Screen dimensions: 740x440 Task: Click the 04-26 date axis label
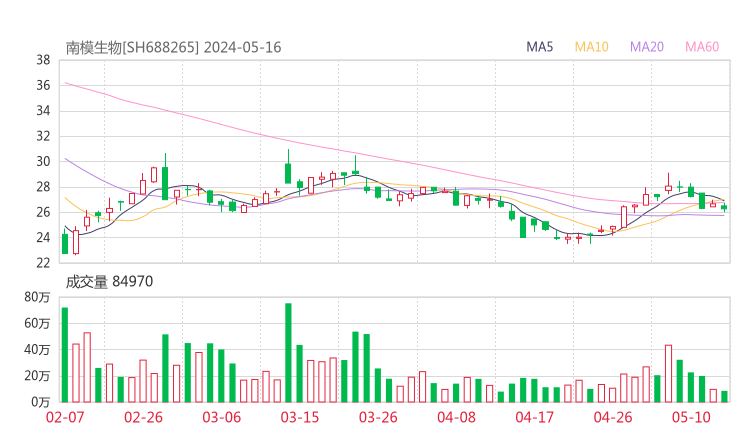613,417
